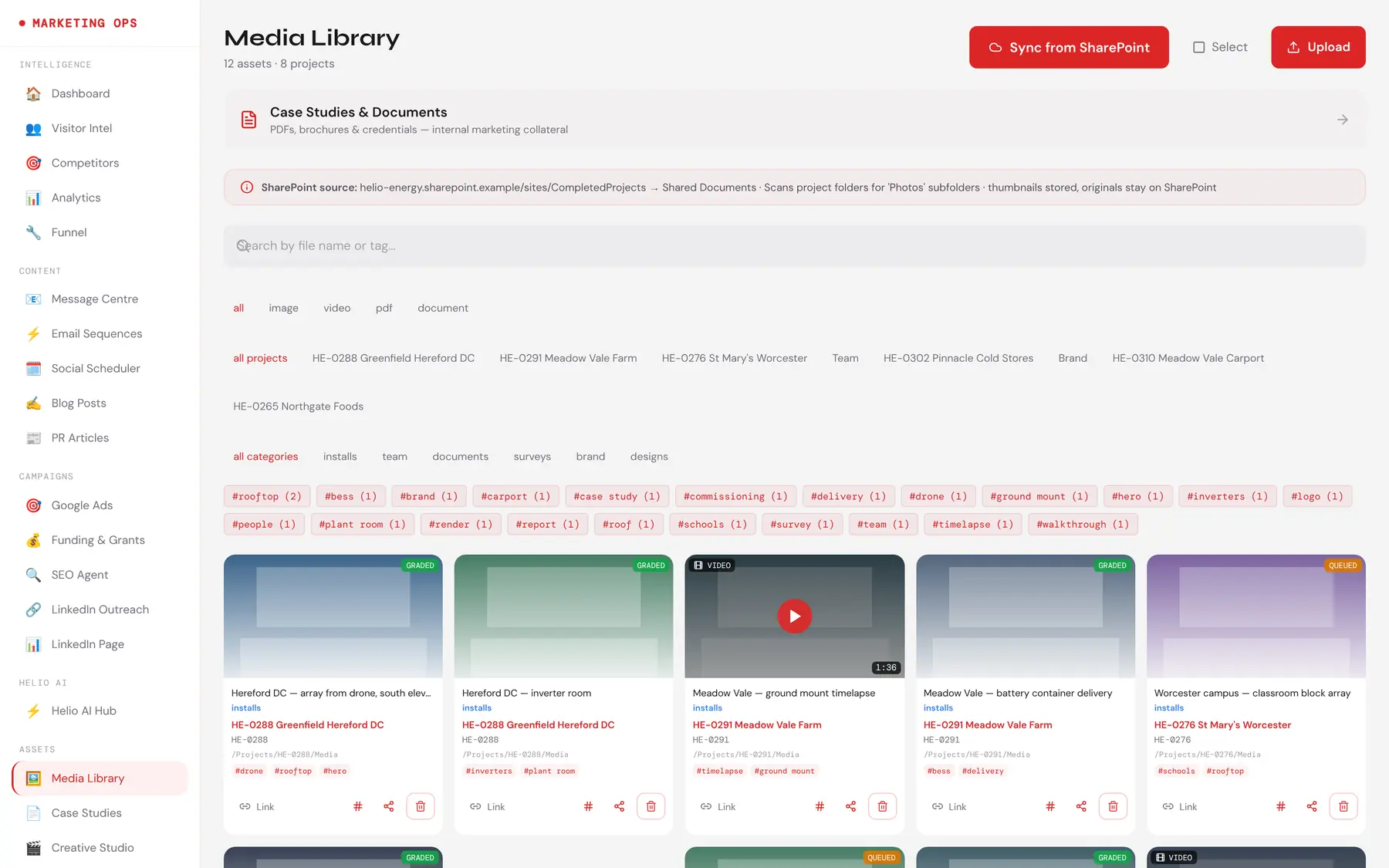Filter assets by video type
Screen dimensions: 1389x868
336,308
